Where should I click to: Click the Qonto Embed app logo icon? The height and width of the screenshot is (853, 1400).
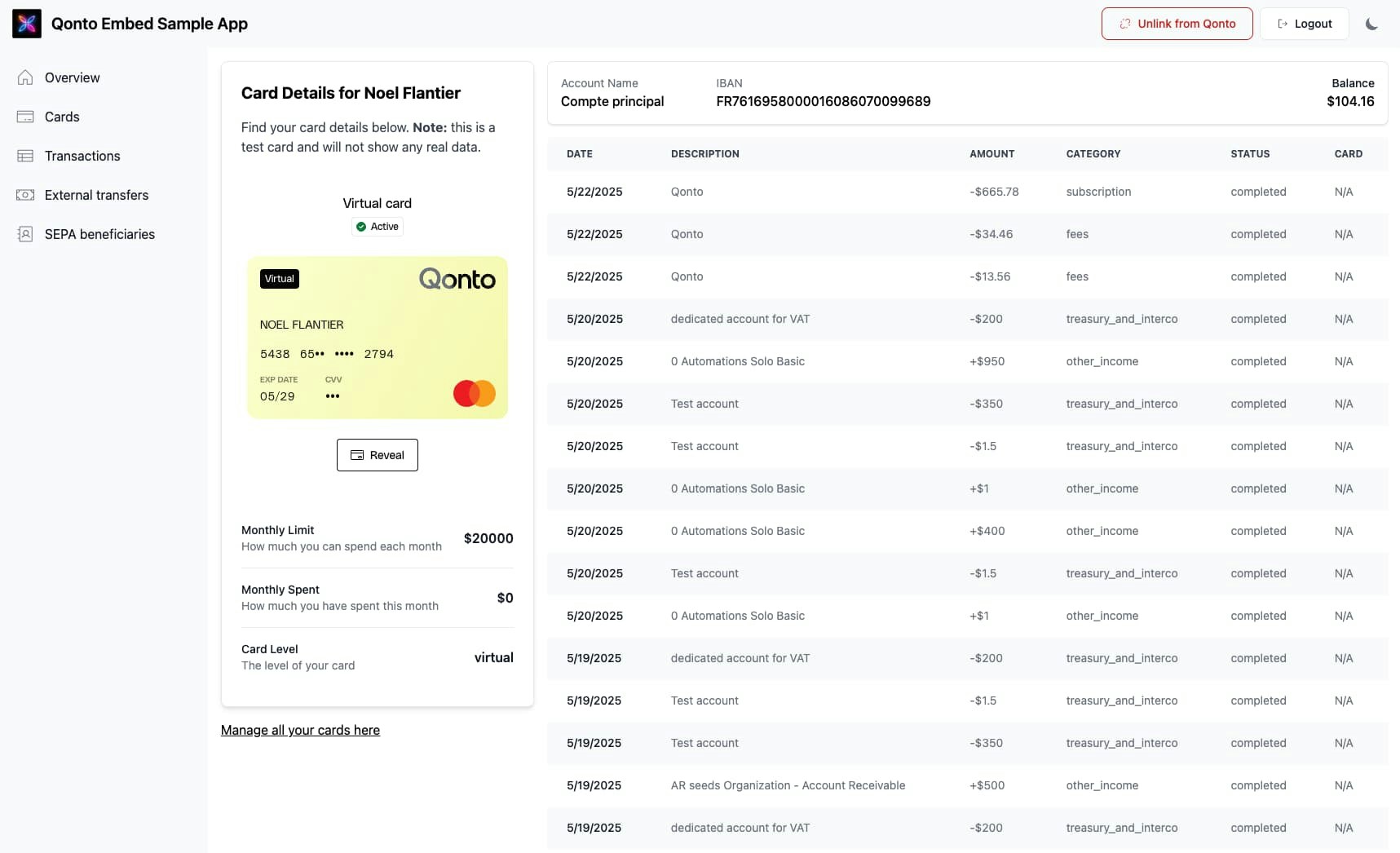point(27,24)
